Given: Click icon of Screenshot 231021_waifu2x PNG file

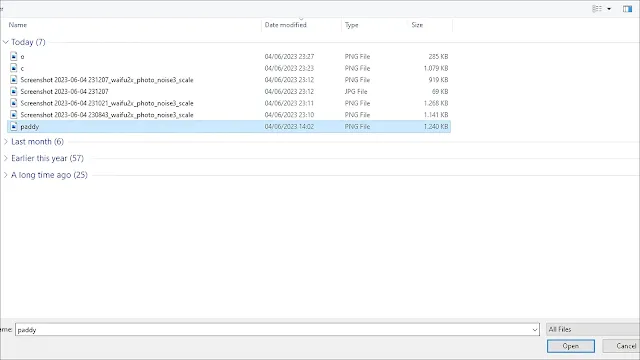Looking at the screenshot, I should 14,103.
